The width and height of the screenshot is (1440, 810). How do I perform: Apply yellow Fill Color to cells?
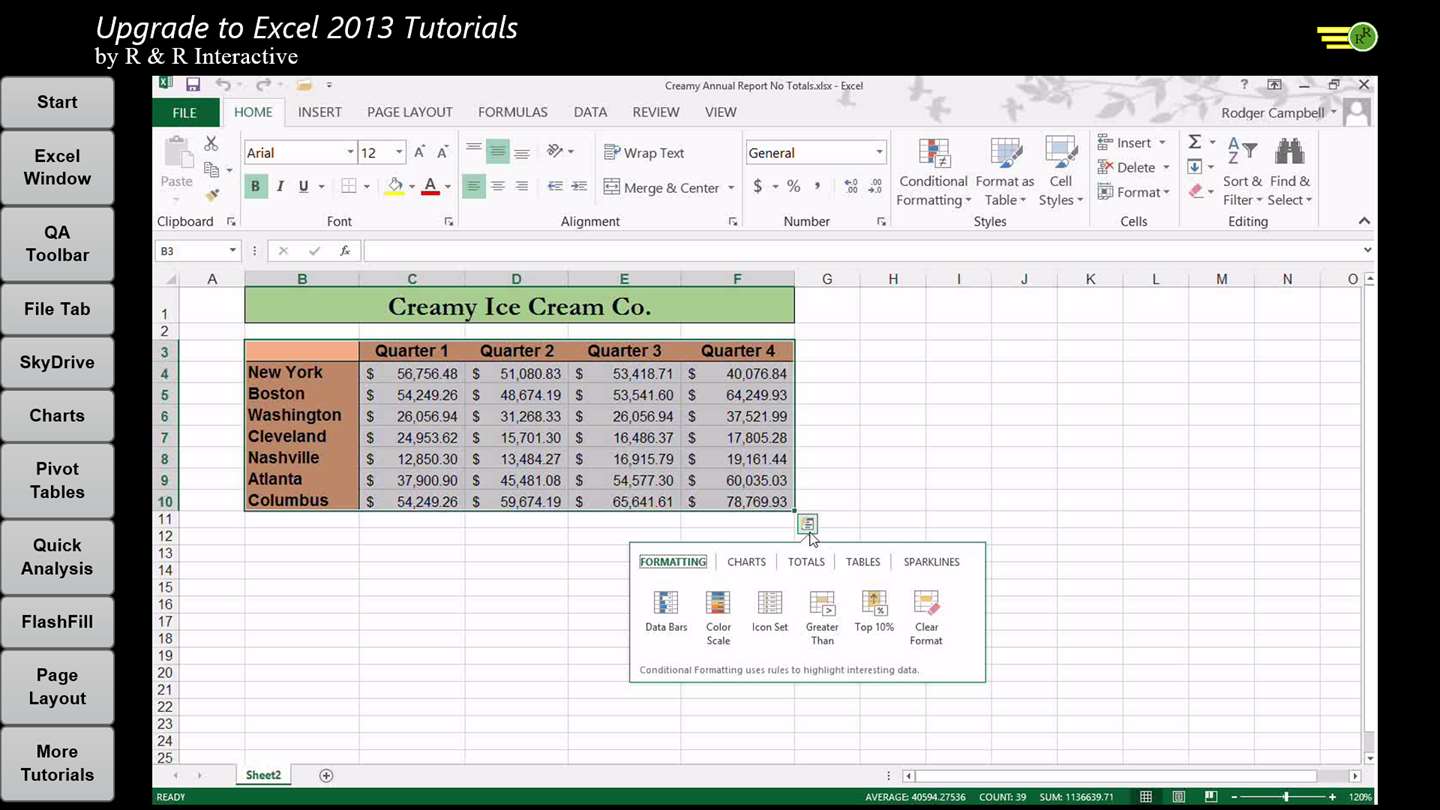395,186
